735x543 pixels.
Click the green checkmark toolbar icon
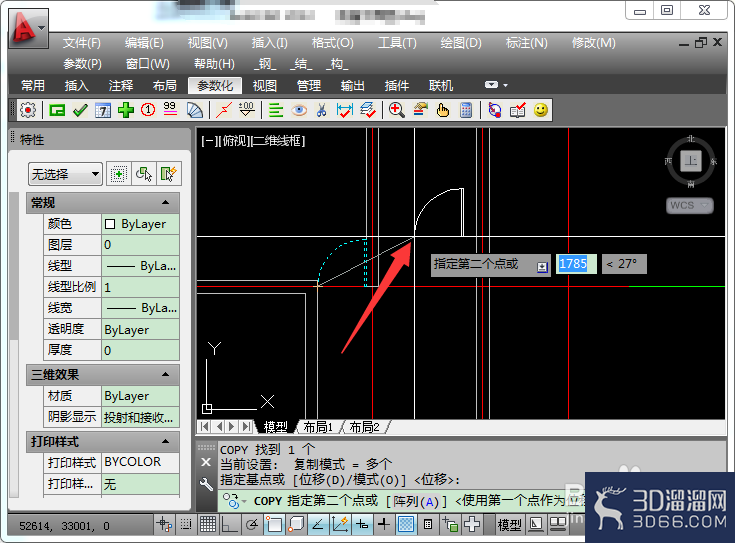(81, 111)
